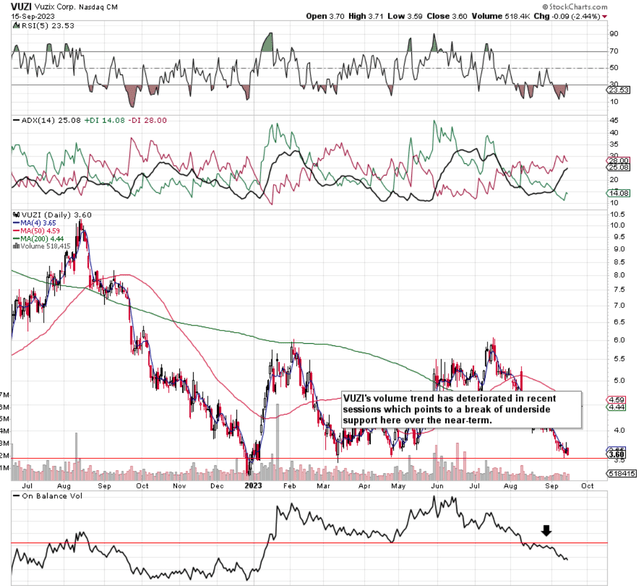
Task: Click the Sep label near the axis end
Action: coord(551,486)
